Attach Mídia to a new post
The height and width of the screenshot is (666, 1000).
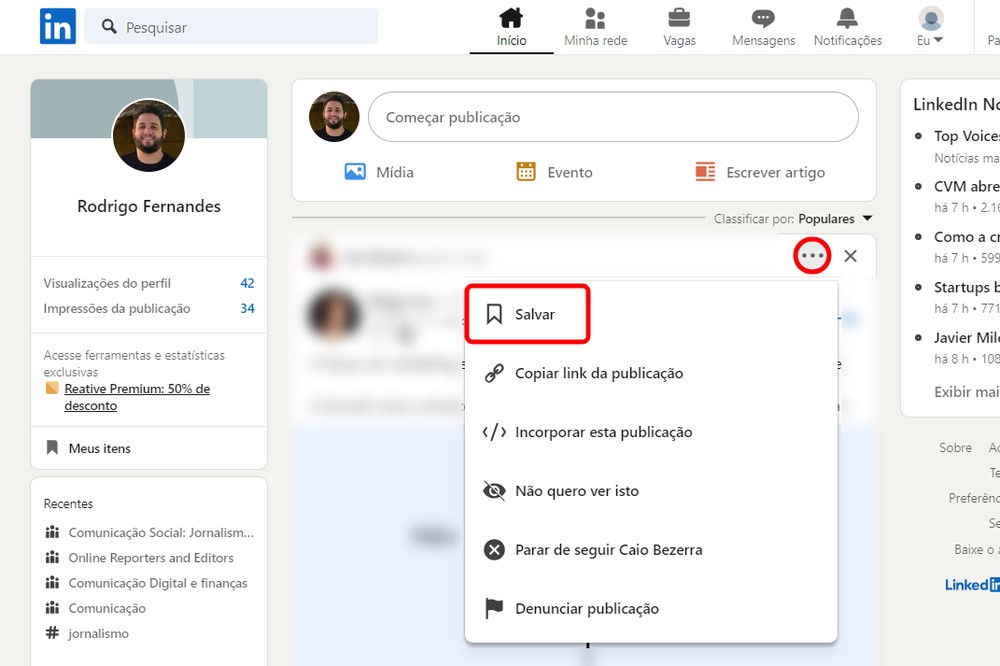click(x=378, y=171)
